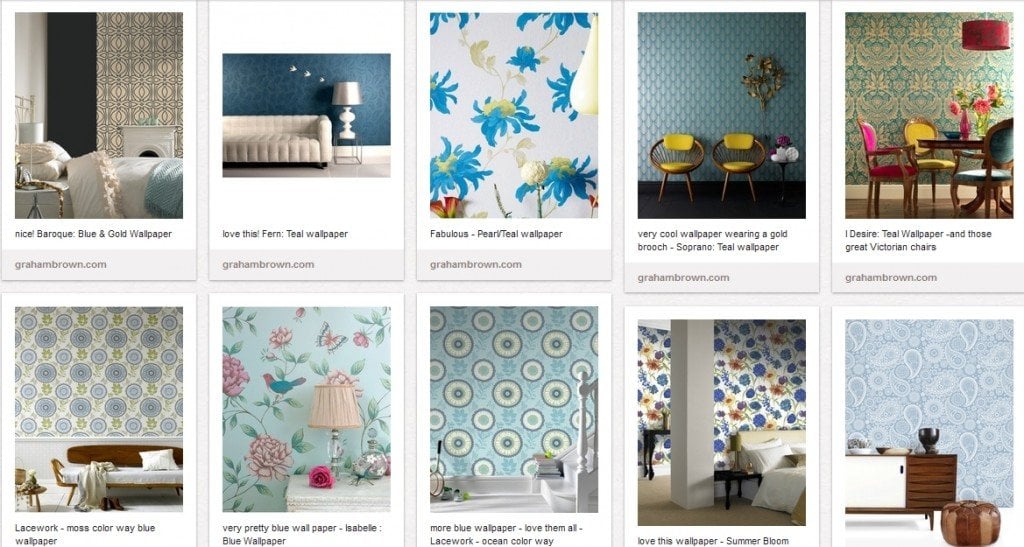
Task: Click the 'nice! Baroque: Blue & Gold Wallpaper' caption
Action: [x=93, y=234]
